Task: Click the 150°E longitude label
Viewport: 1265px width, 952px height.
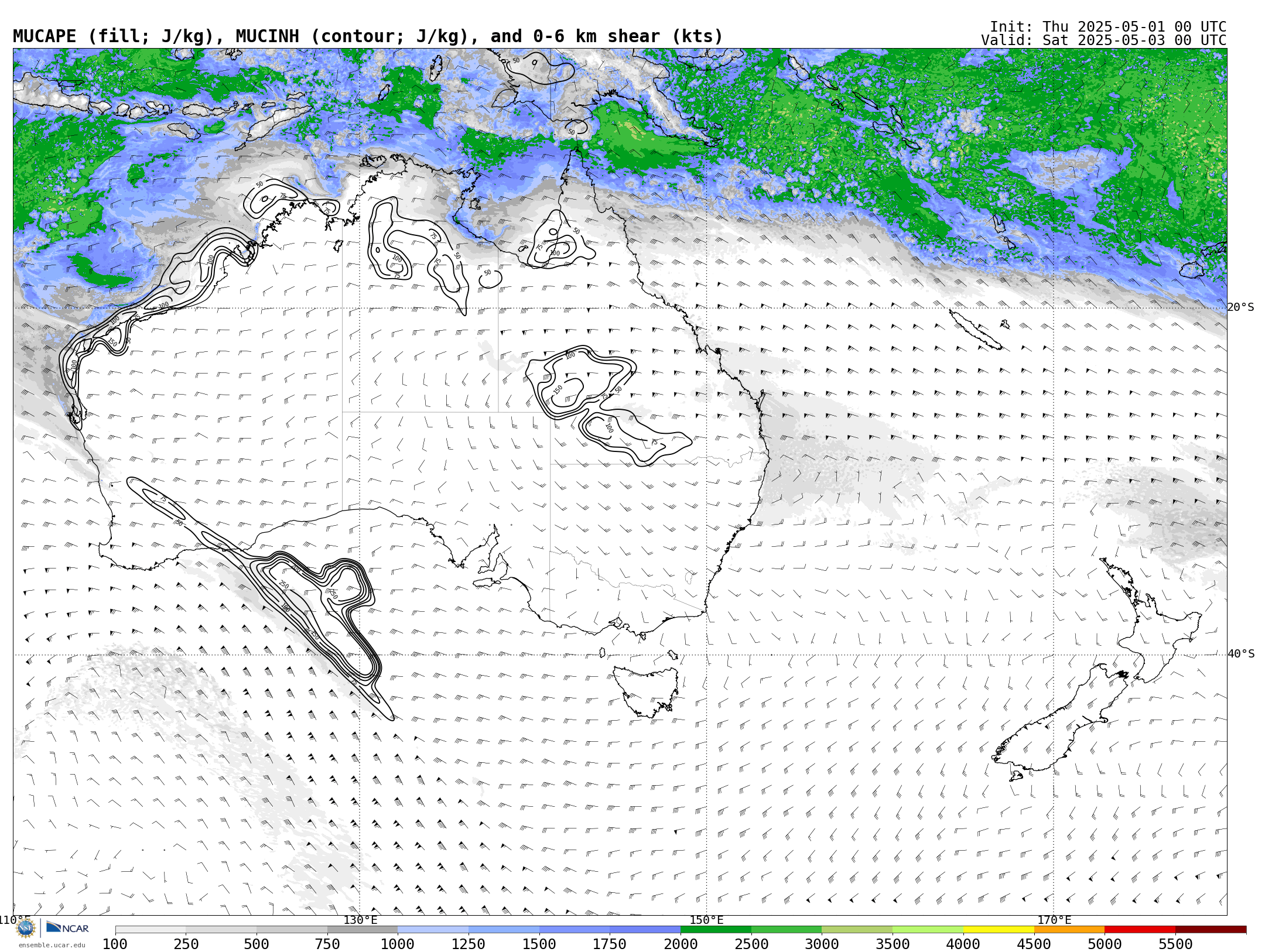Action: click(706, 920)
